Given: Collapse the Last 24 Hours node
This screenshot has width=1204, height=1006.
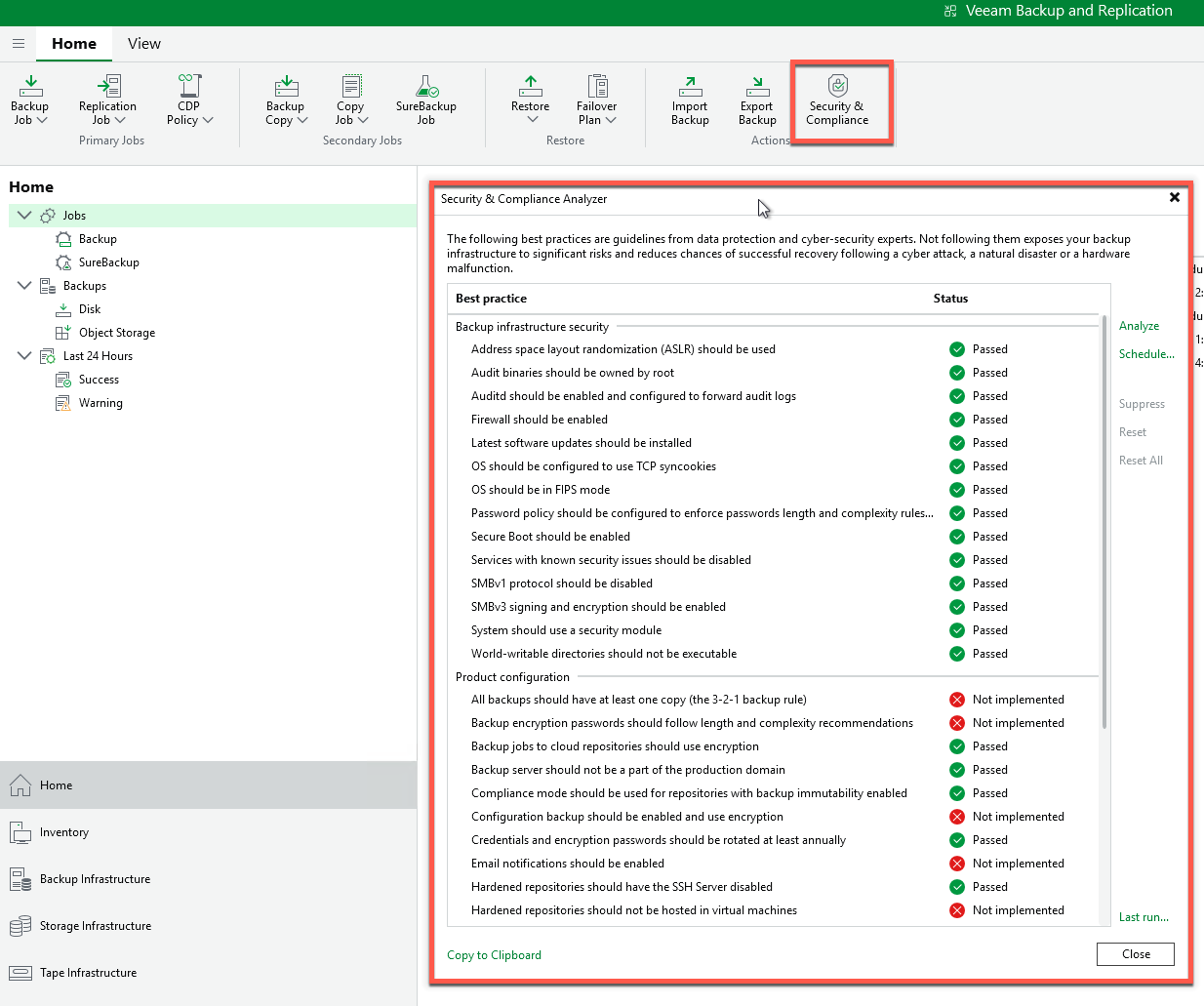Looking at the screenshot, I should 24,356.
